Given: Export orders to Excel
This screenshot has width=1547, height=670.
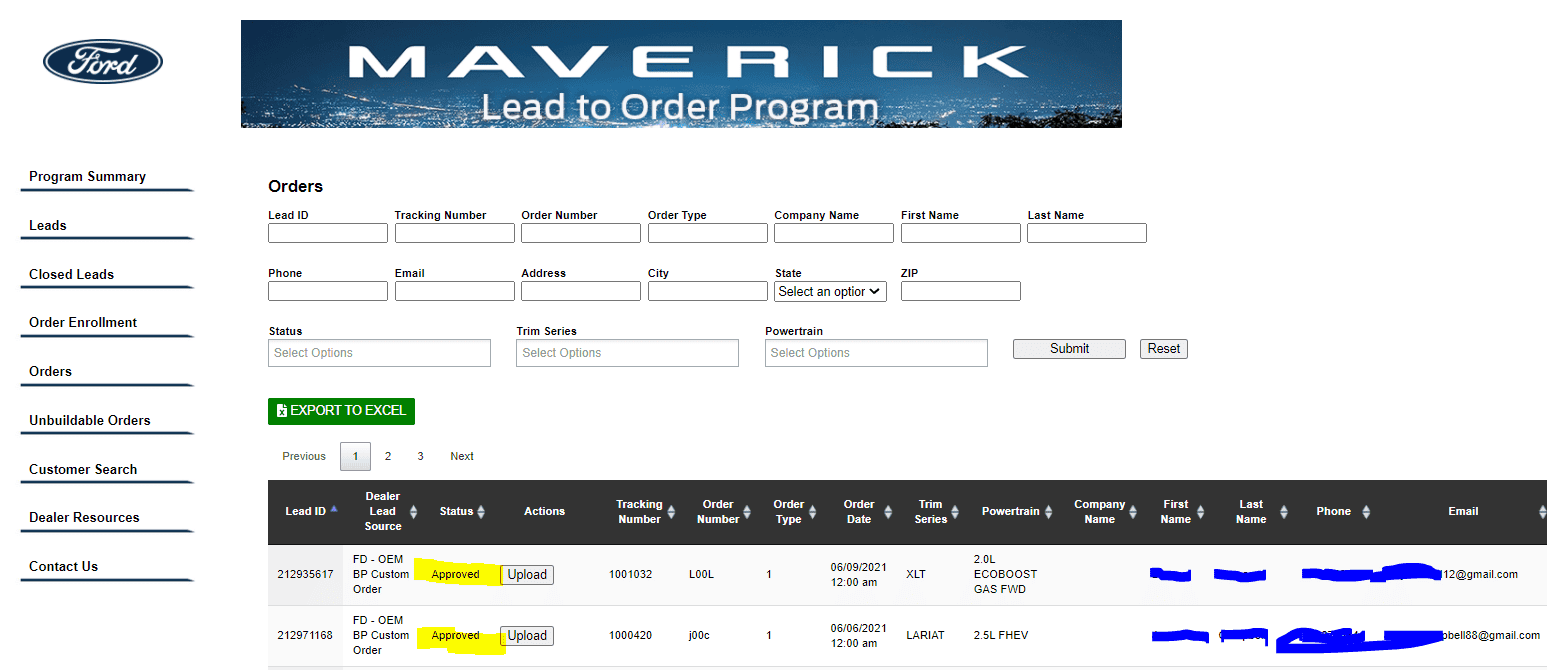Looking at the screenshot, I should [x=341, y=411].
